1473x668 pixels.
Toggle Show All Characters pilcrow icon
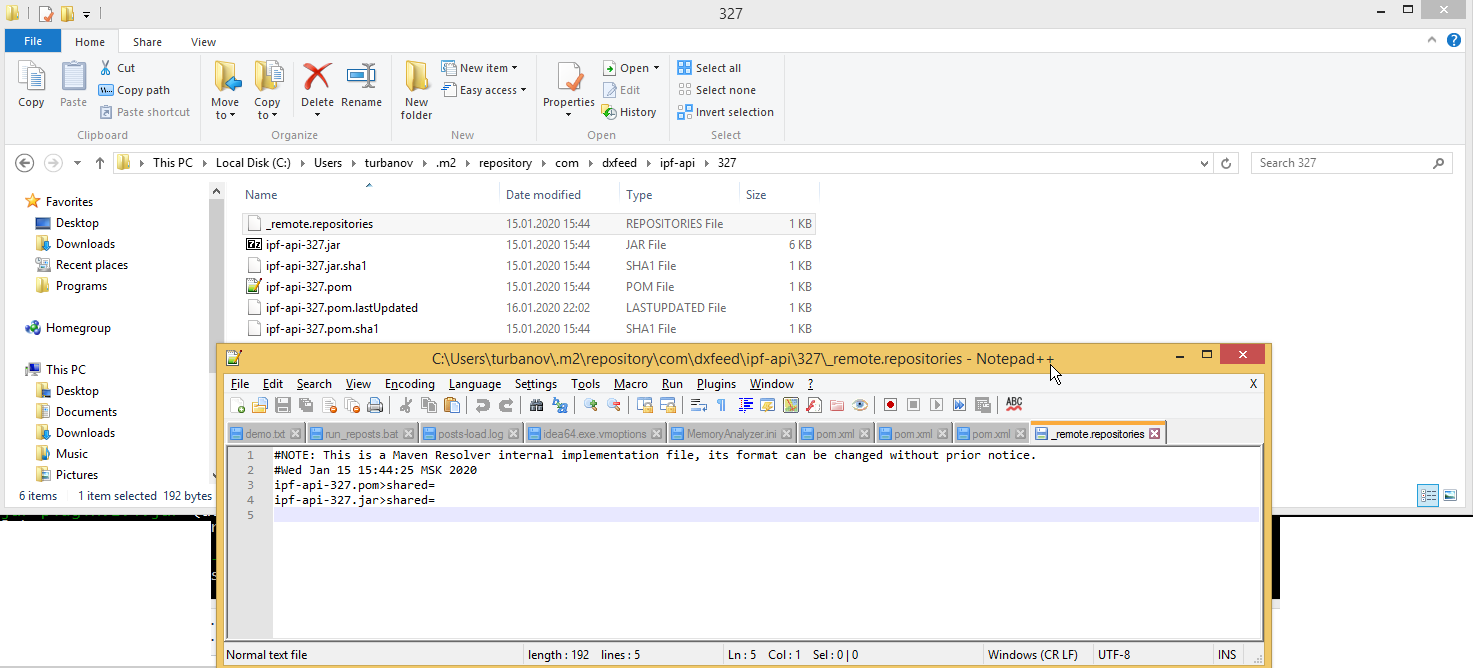(x=721, y=405)
